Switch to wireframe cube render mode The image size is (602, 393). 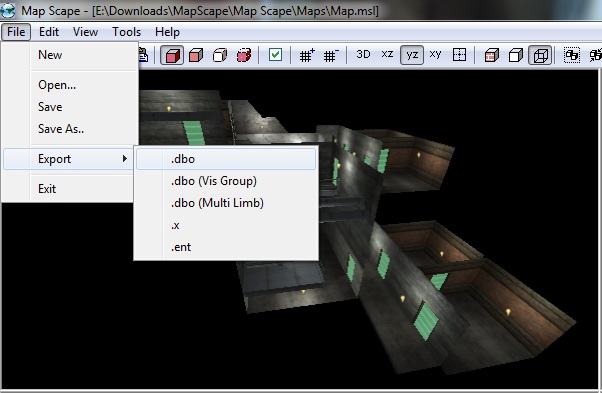(540, 55)
